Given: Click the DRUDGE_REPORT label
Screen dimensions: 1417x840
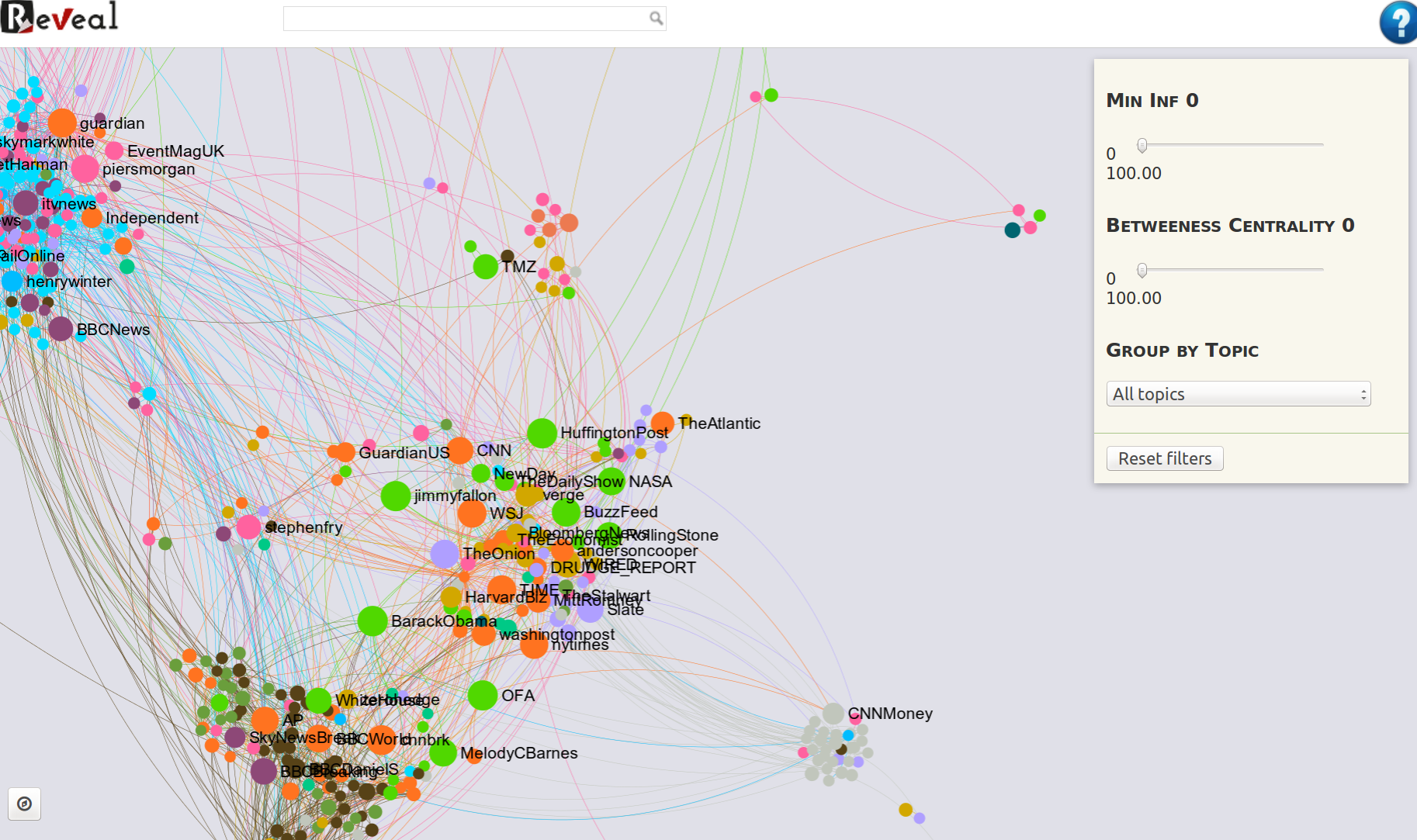Looking at the screenshot, I should tap(623, 568).
